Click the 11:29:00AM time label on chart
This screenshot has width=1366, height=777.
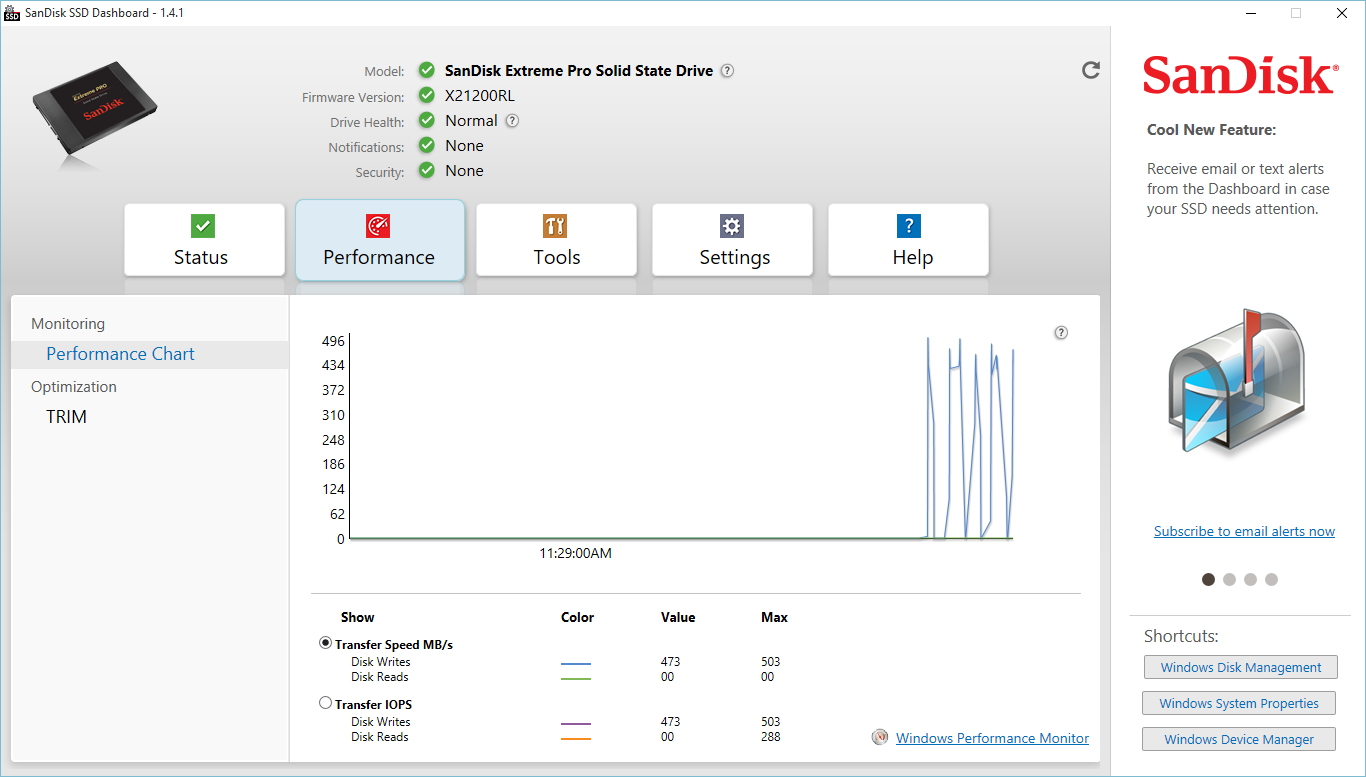click(575, 553)
